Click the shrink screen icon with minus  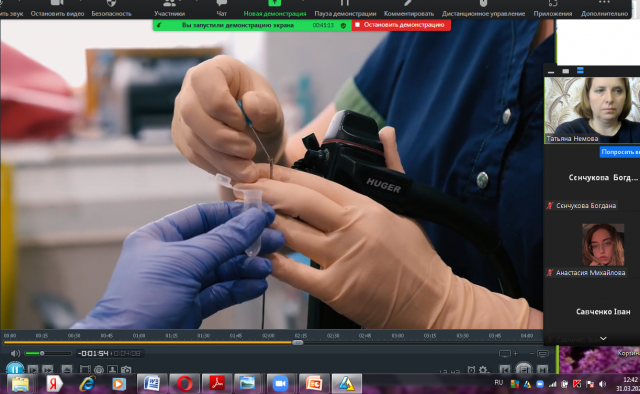(540, 353)
